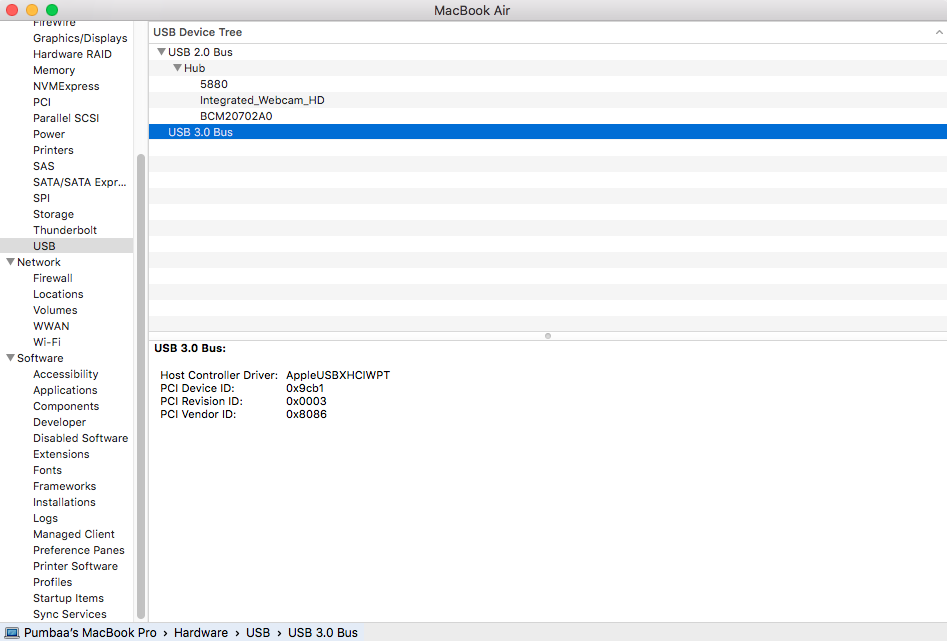View Startup Items in Software list
Image resolution: width=947 pixels, height=641 pixels.
(68, 598)
